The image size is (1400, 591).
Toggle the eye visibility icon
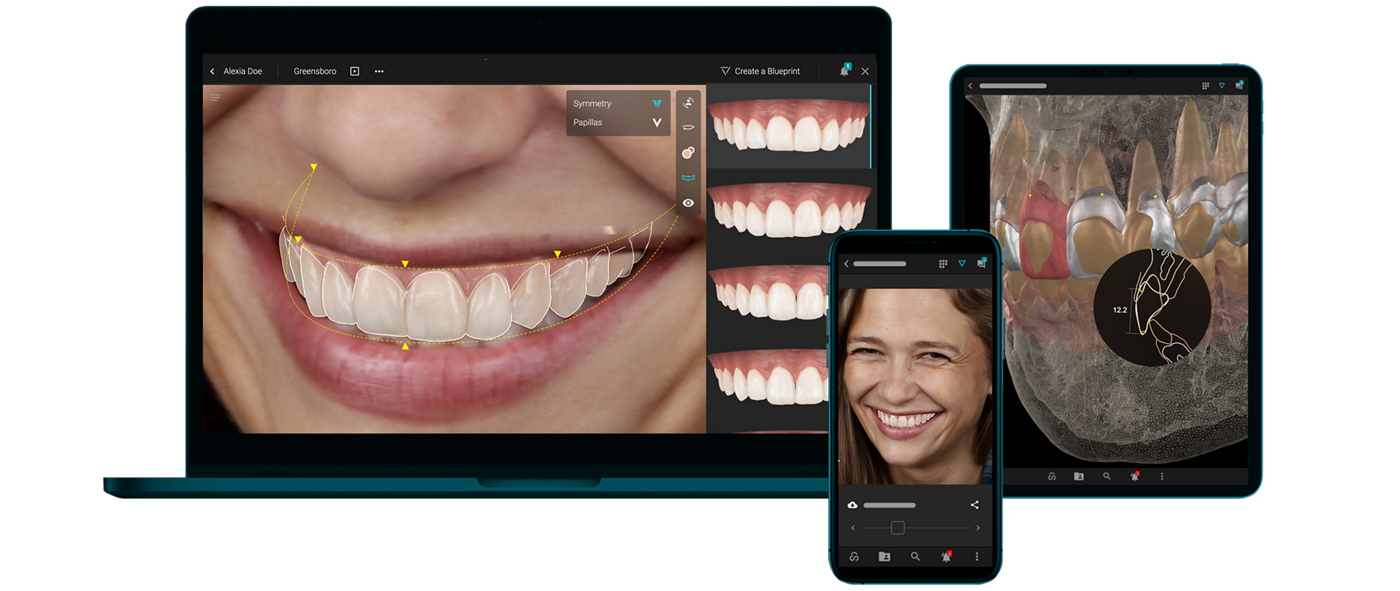pos(688,203)
